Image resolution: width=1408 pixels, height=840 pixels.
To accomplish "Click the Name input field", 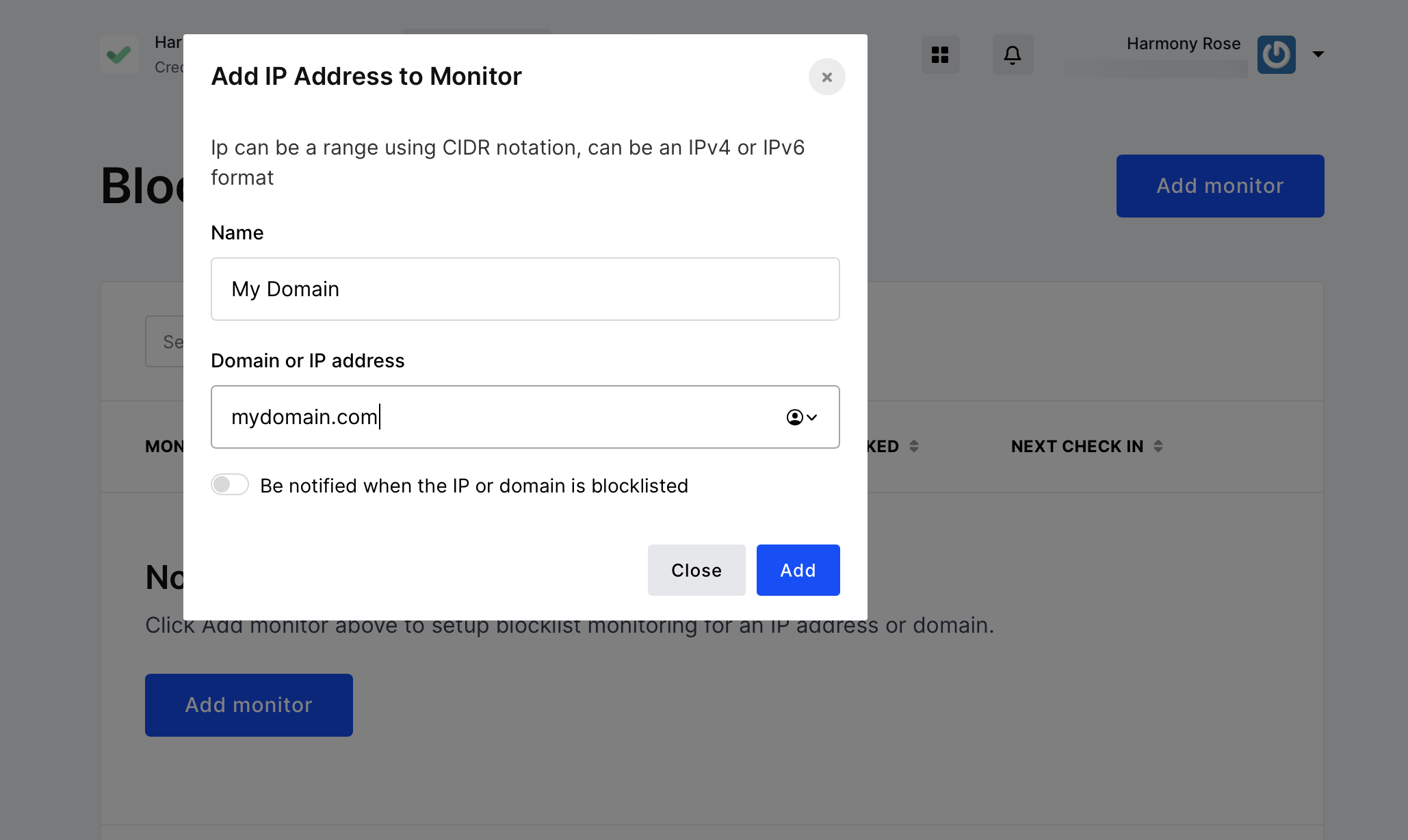I will 525,289.
